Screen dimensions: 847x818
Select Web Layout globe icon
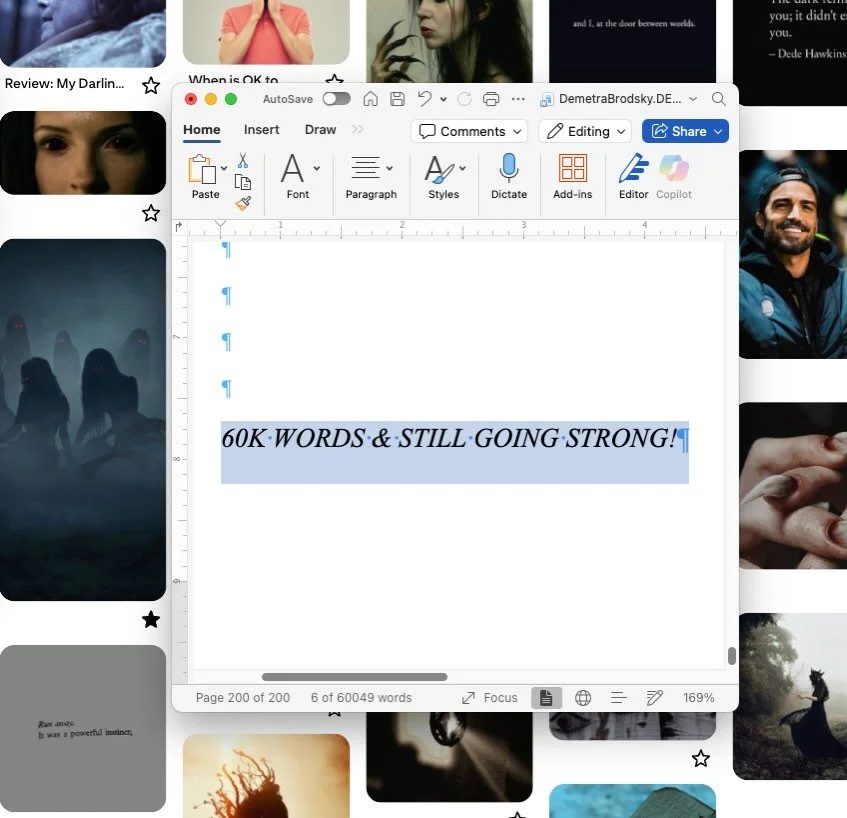(583, 698)
